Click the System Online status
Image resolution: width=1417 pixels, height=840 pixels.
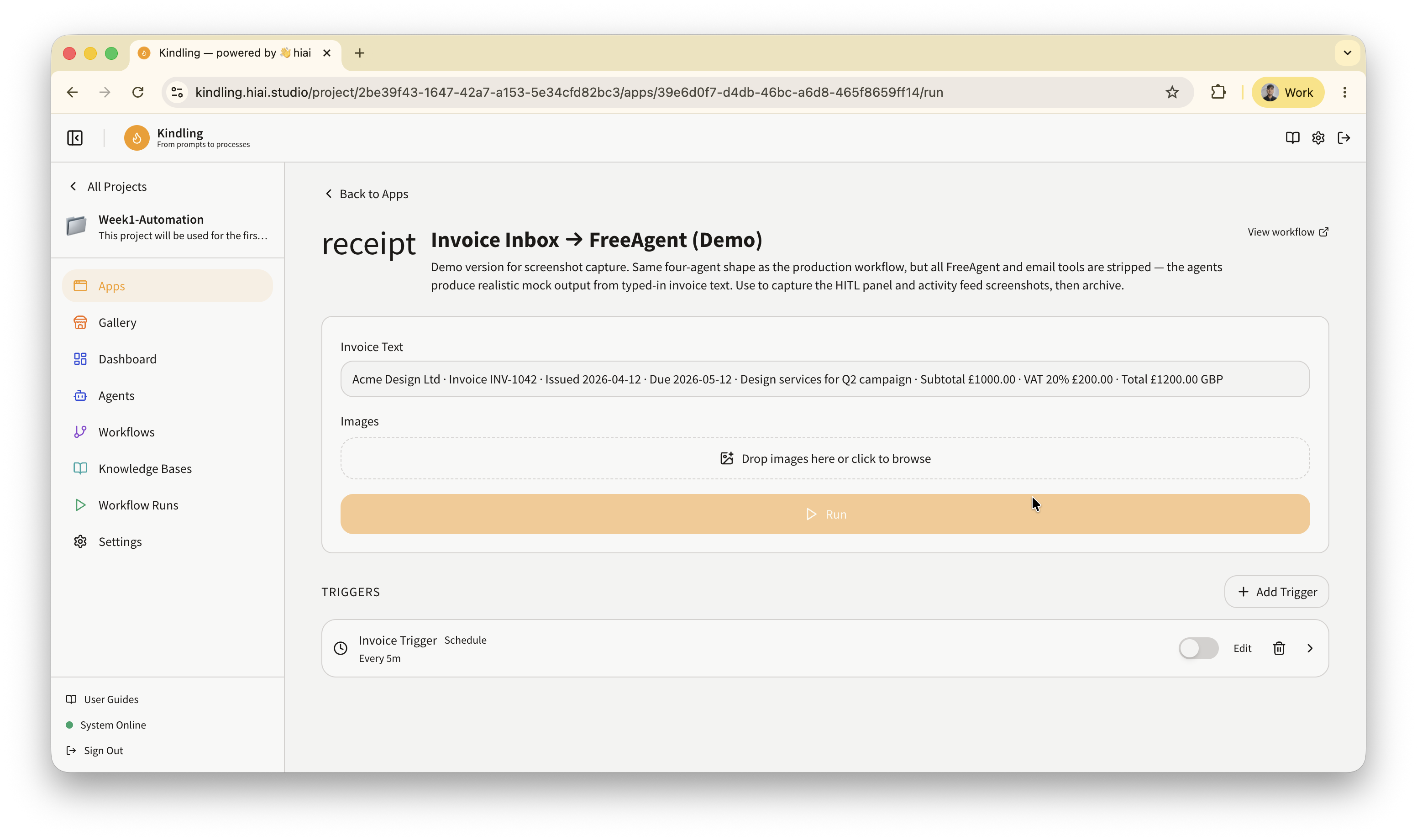coord(106,724)
